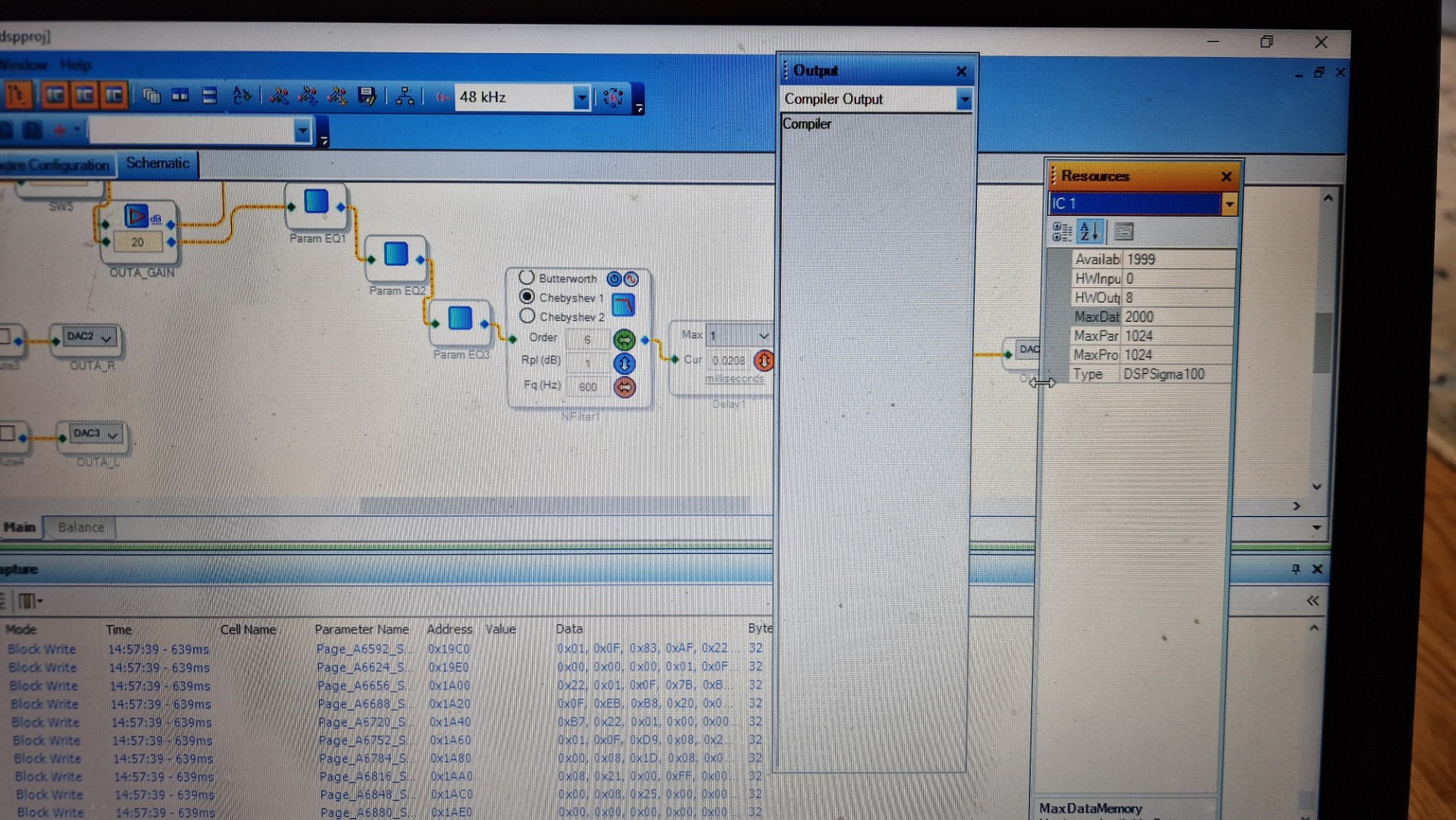
Task: Click the green Order adjust arrows
Action: click(624, 339)
